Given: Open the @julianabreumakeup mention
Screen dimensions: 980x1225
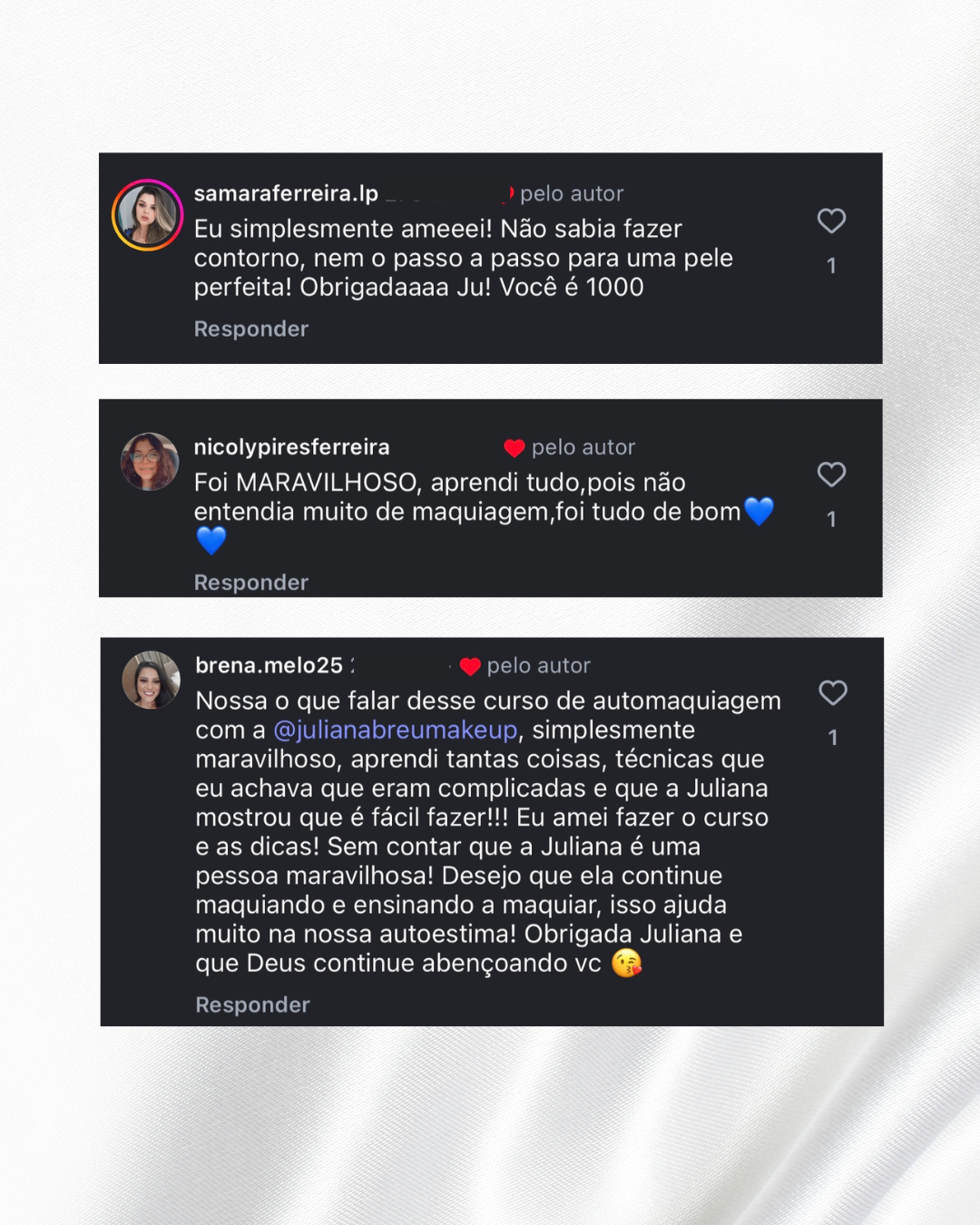Looking at the screenshot, I should pos(396,730).
